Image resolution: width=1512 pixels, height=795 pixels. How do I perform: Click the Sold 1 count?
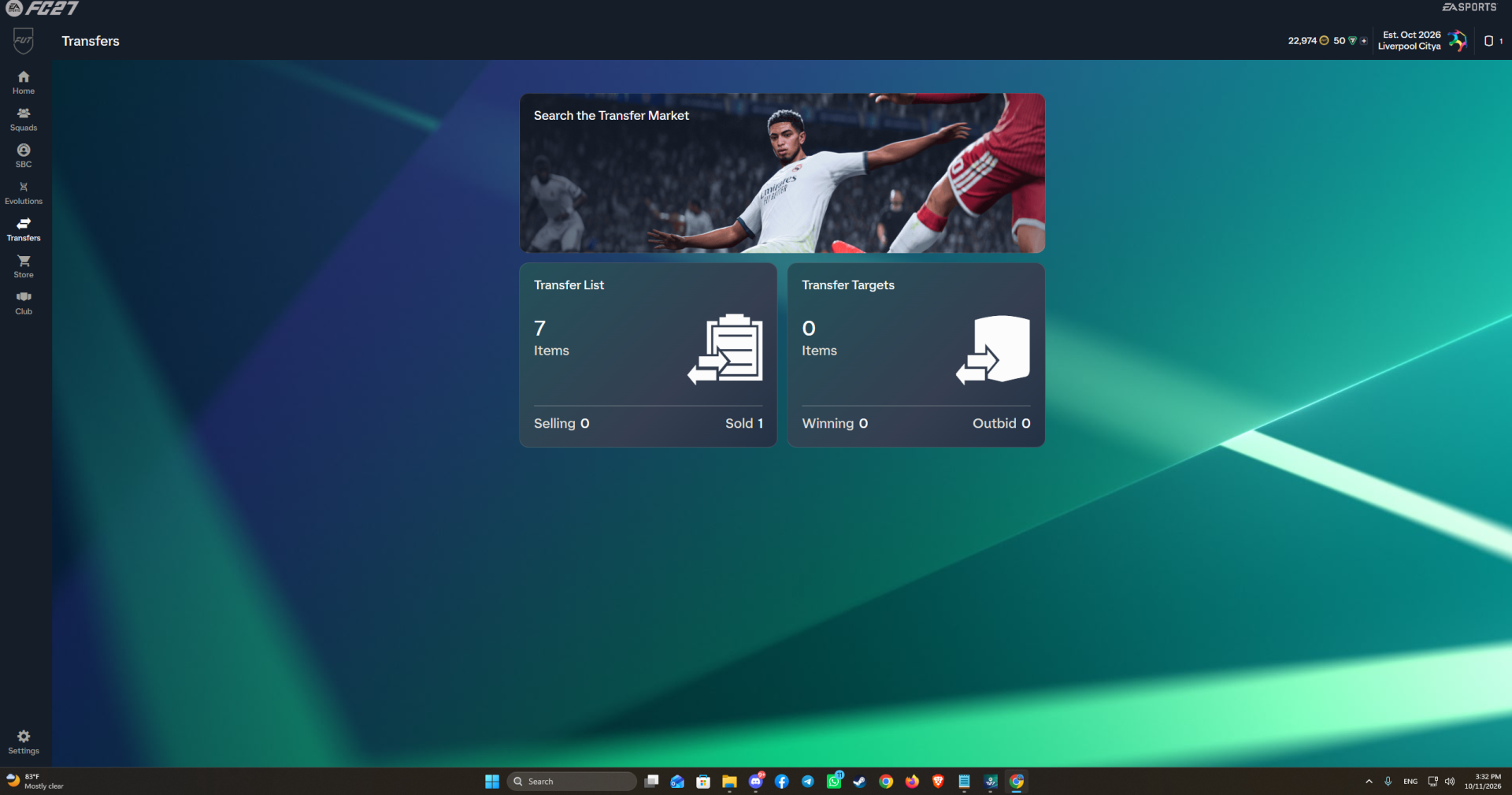744,423
